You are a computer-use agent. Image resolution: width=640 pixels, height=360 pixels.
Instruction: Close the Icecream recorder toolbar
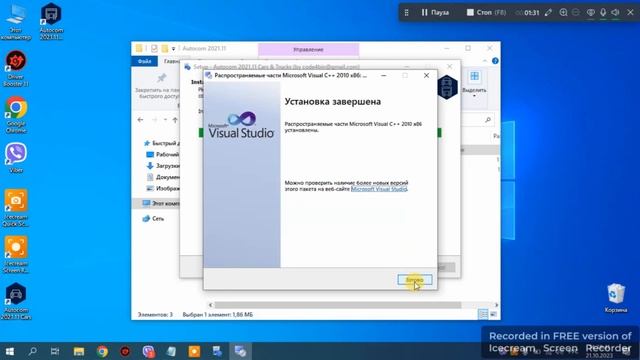[x=630, y=13]
